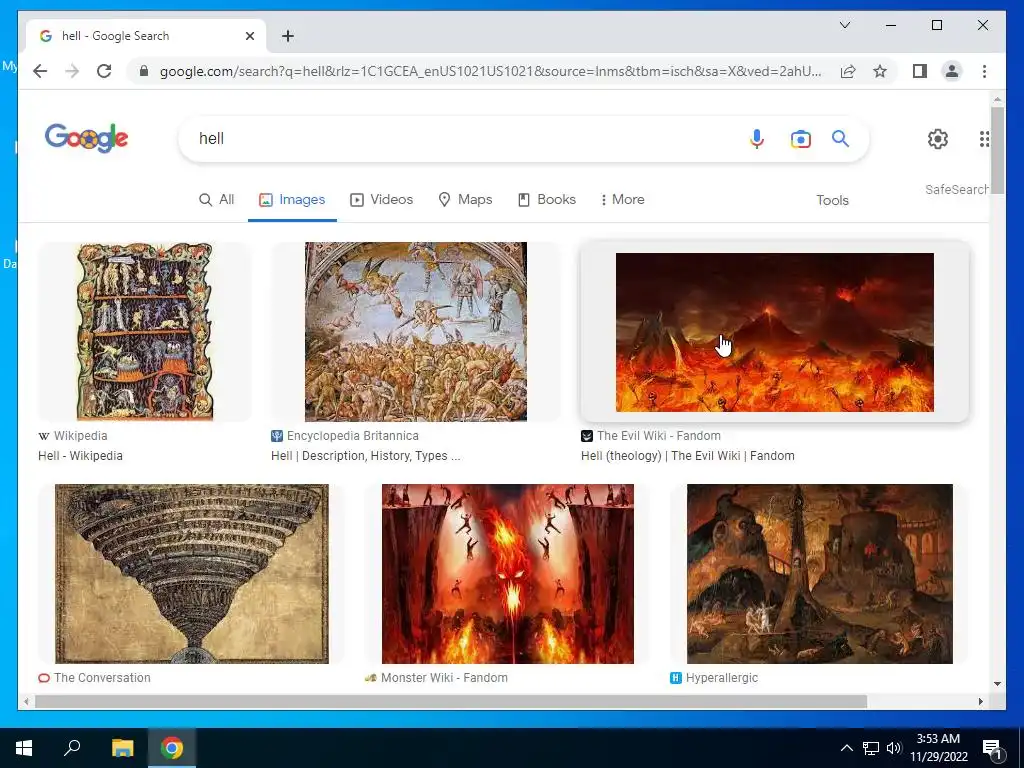The height and width of the screenshot is (768, 1024).
Task: Open the volume control in tray
Action: point(894,748)
